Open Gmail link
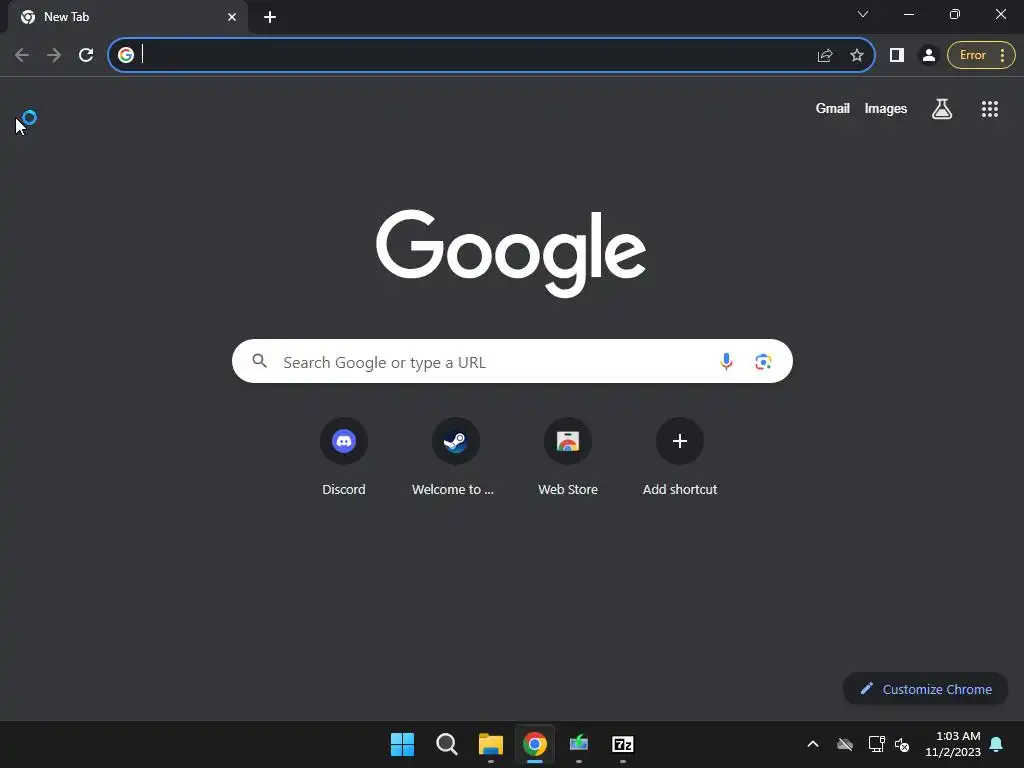1024x768 pixels. pyautogui.click(x=832, y=108)
